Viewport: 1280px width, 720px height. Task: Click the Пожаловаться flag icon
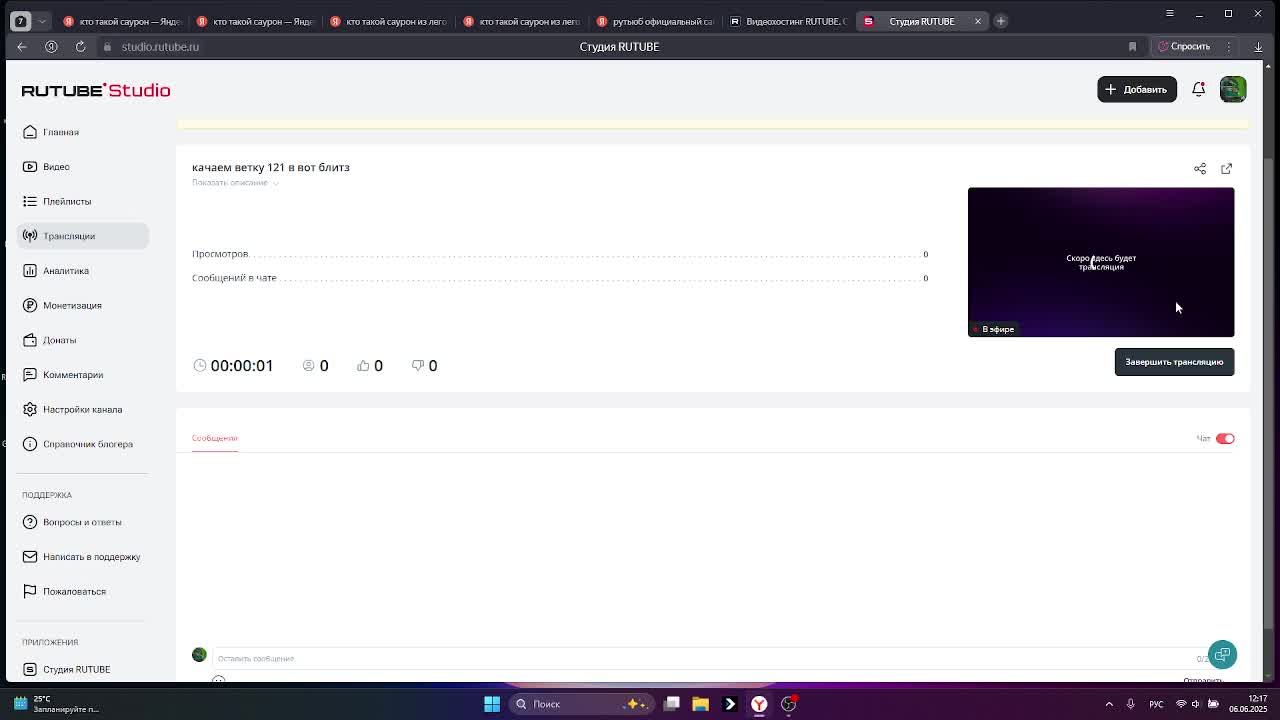point(30,591)
